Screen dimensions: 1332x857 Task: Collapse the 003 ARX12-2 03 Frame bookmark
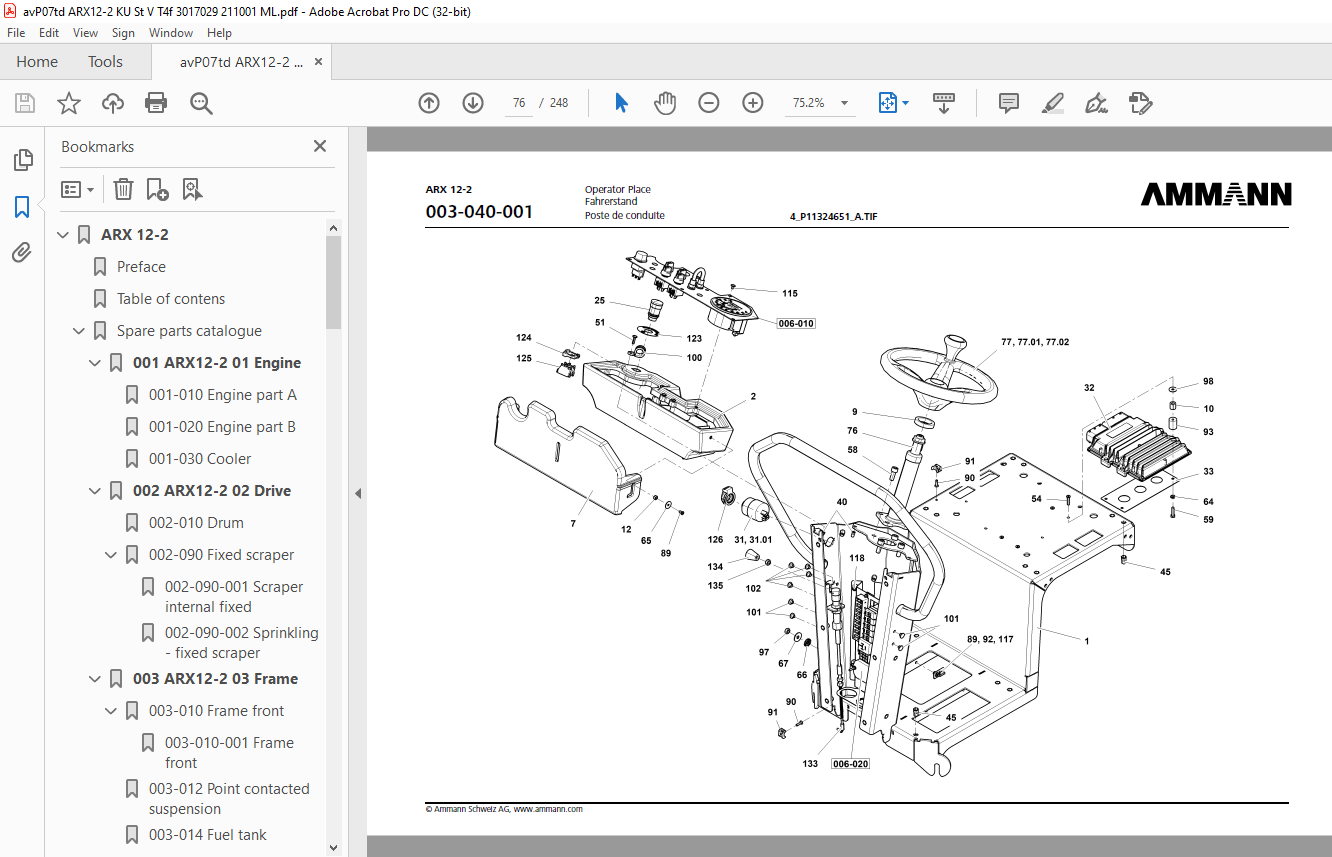click(x=95, y=679)
